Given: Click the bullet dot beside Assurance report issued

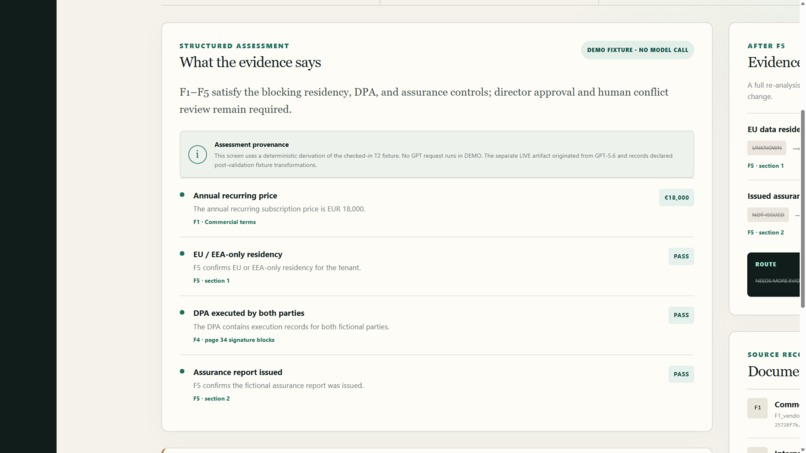Looking at the screenshot, I should tap(182, 371).
